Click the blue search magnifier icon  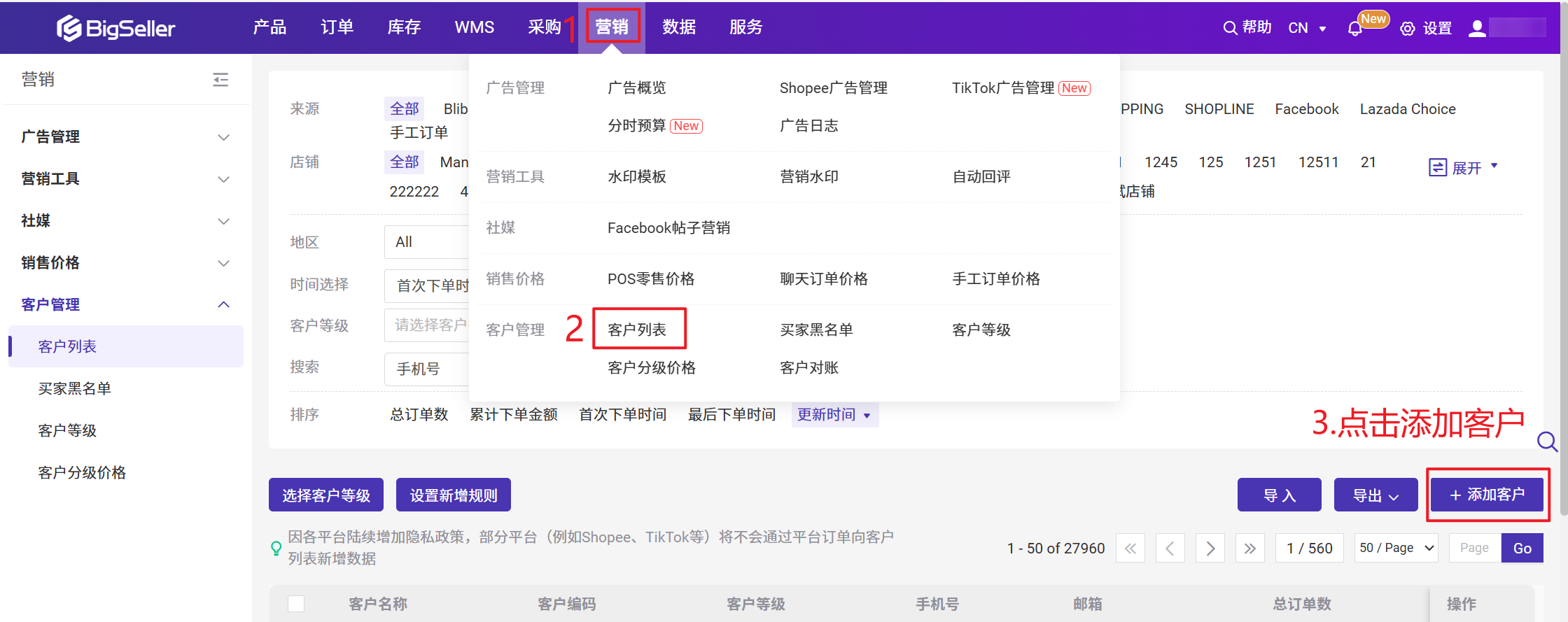pos(1547,441)
